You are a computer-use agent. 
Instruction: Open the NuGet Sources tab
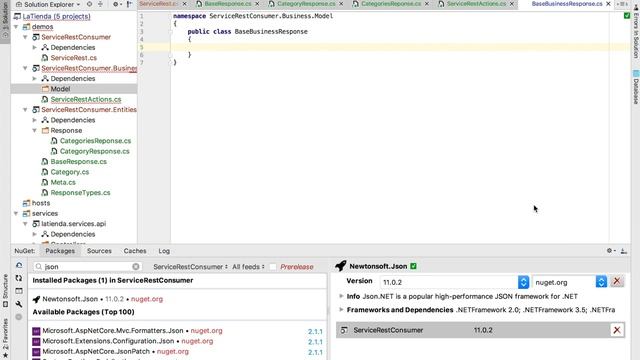click(x=99, y=251)
